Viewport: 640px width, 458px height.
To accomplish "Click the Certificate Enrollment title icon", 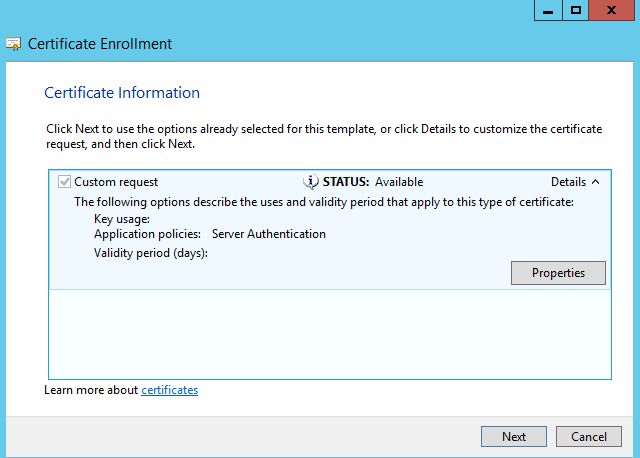I will tap(13, 44).
